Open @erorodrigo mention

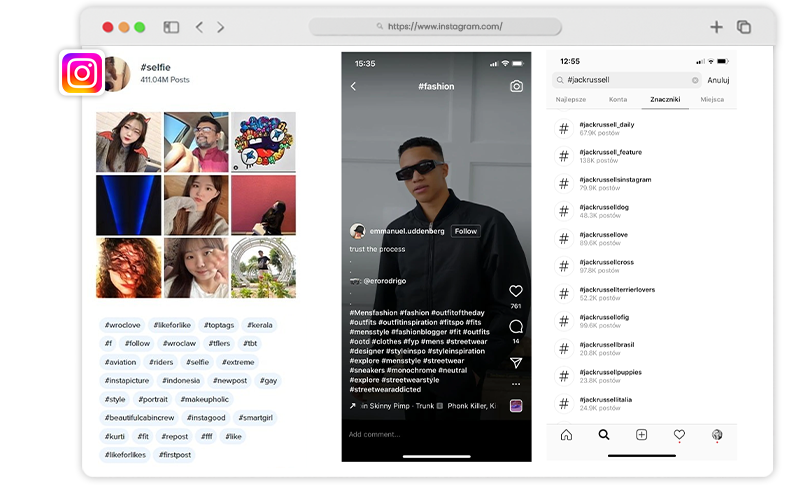pyautogui.click(x=385, y=281)
